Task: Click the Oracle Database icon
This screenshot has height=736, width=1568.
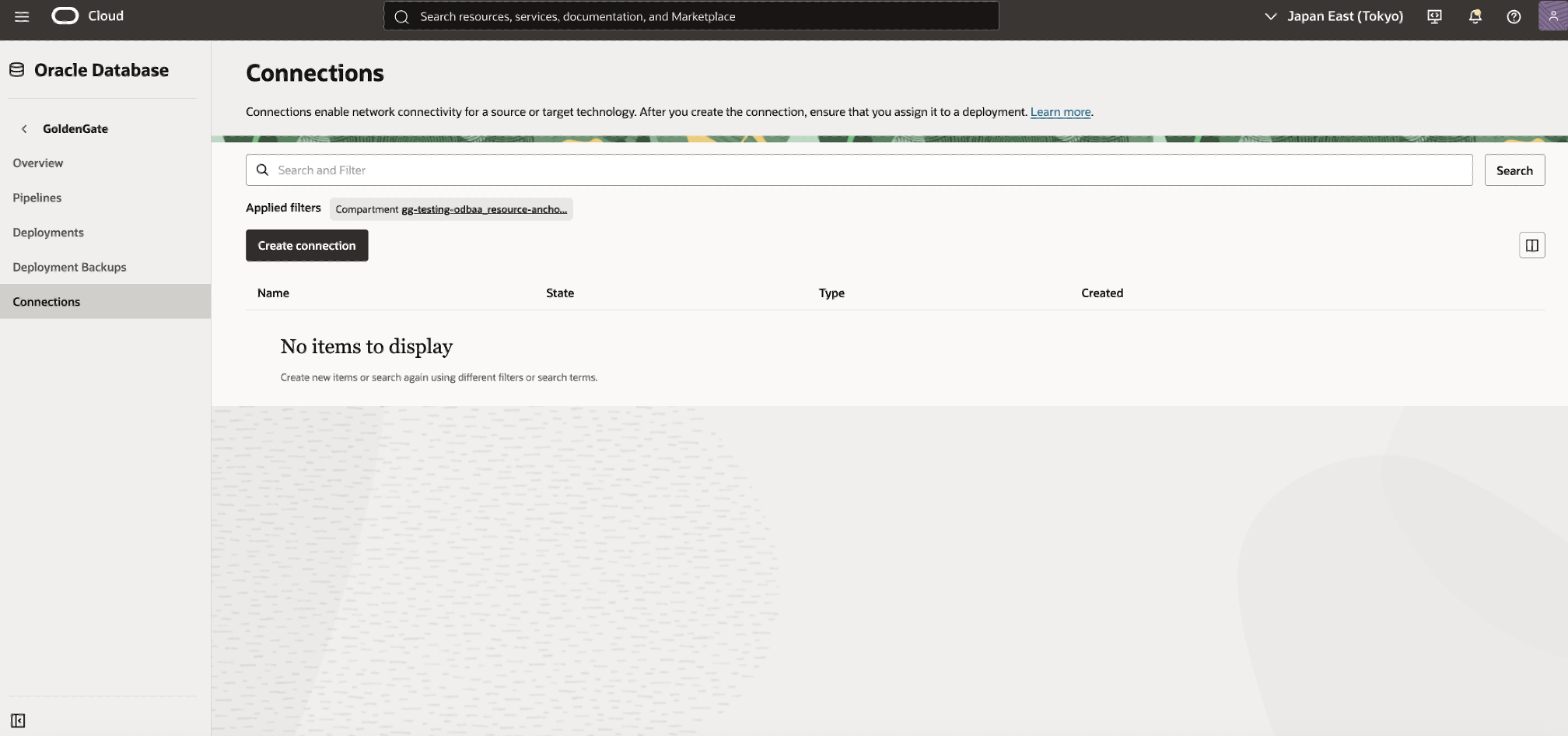Action: (x=17, y=70)
